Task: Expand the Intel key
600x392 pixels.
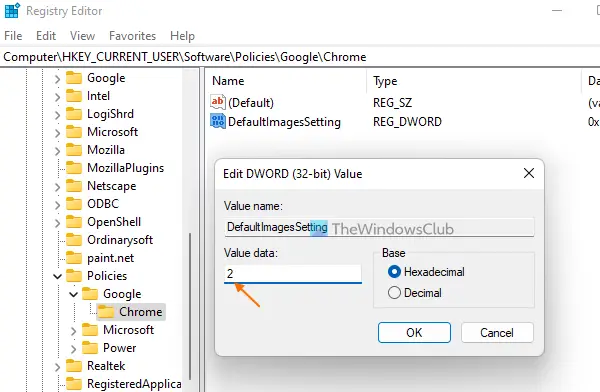Action: click(57, 97)
